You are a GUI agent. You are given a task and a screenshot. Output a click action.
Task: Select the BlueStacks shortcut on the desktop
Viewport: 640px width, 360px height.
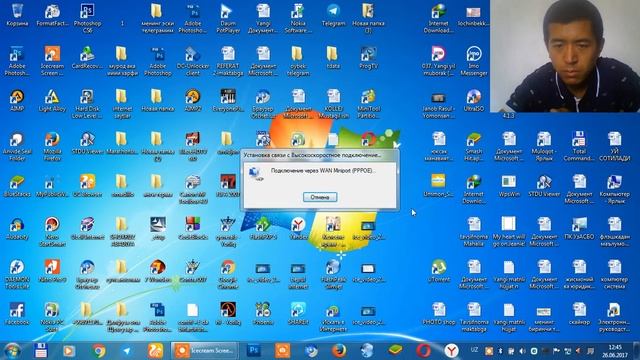click(x=17, y=187)
